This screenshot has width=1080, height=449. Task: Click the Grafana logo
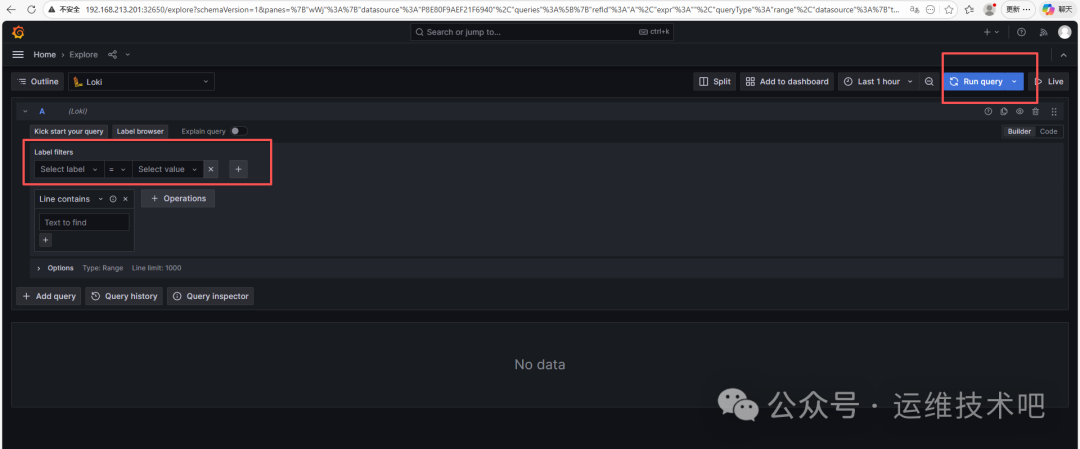(x=19, y=32)
